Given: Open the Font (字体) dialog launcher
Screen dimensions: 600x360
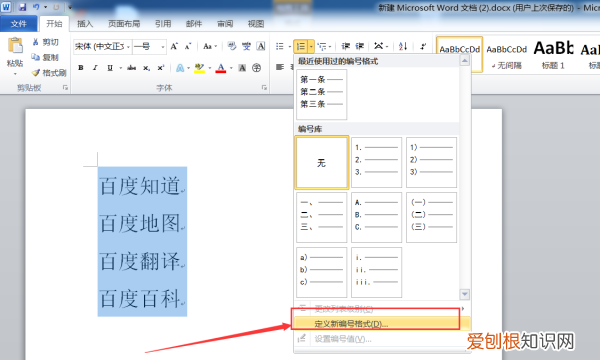Looking at the screenshot, I should (x=264, y=88).
